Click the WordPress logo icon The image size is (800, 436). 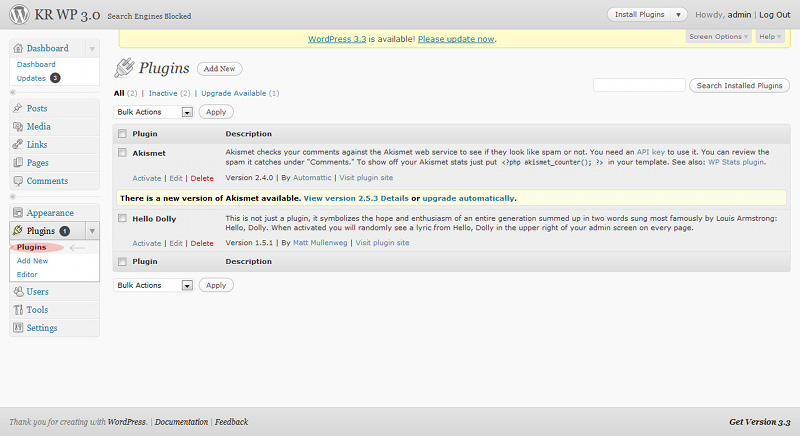tap(19, 14)
